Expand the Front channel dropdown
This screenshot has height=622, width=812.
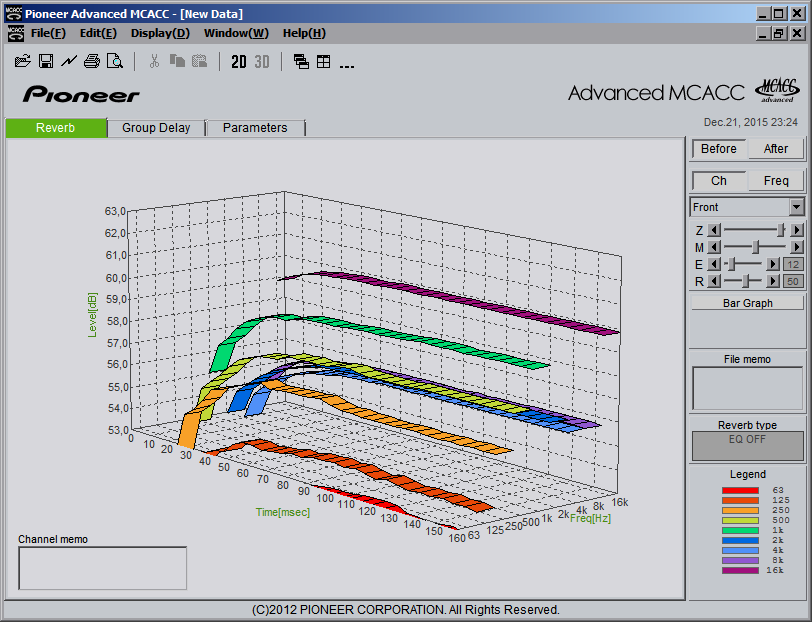[x=796, y=207]
